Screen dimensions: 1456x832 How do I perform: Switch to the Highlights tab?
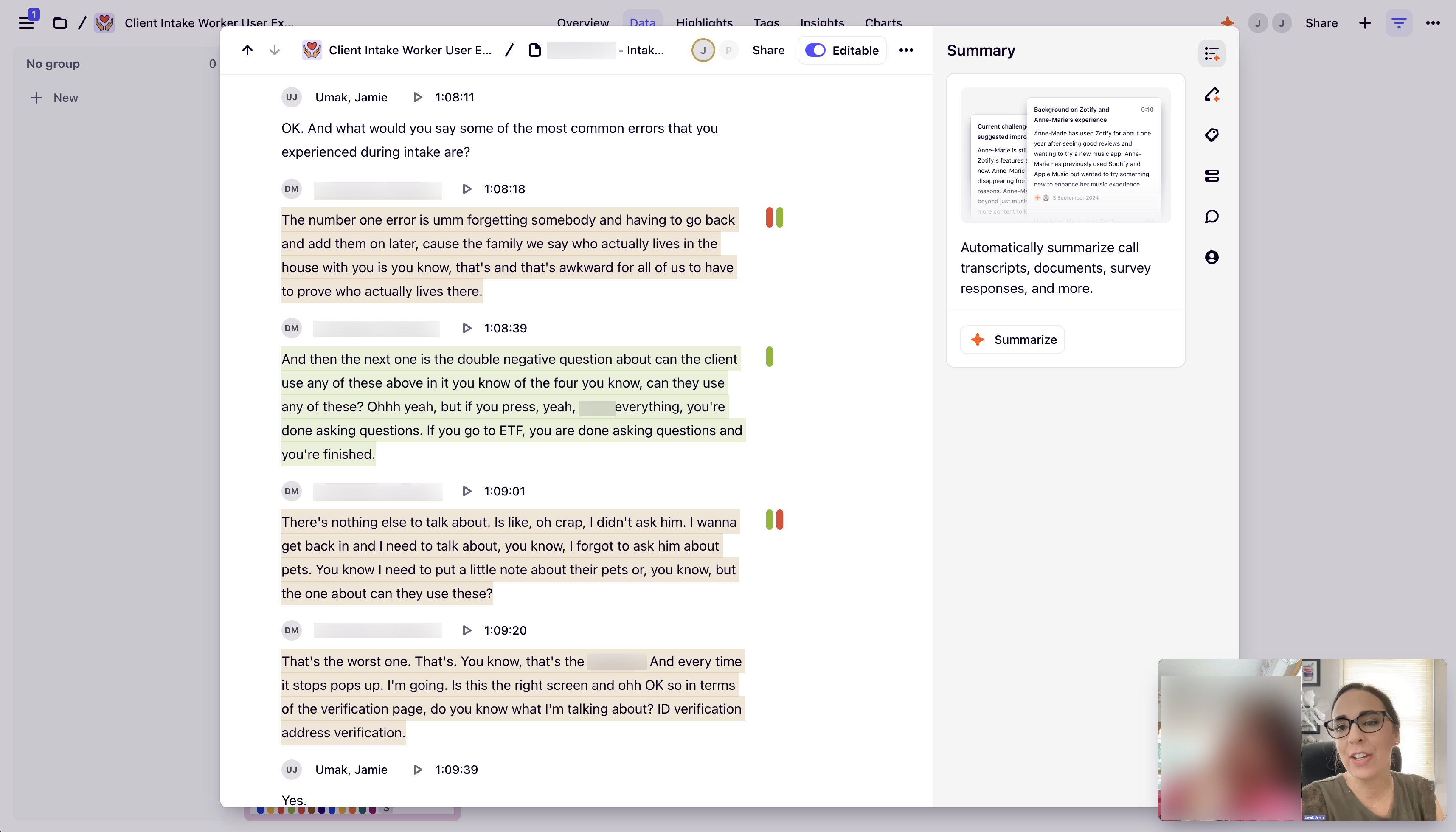(x=704, y=23)
